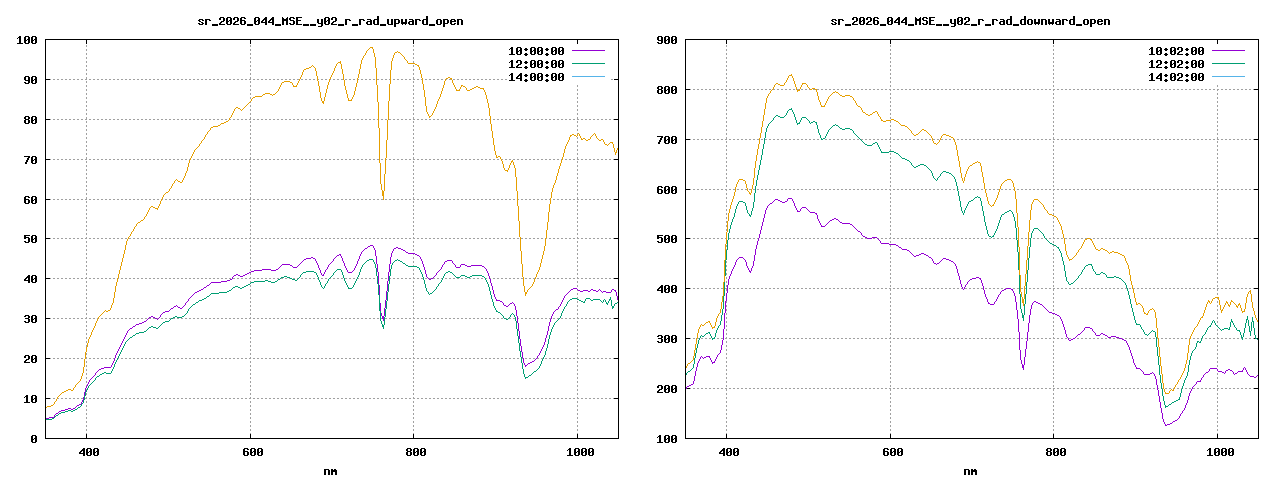Click the 100 y-axis tick on upward chart
This screenshot has height=480, width=1280.
(x=27, y=40)
